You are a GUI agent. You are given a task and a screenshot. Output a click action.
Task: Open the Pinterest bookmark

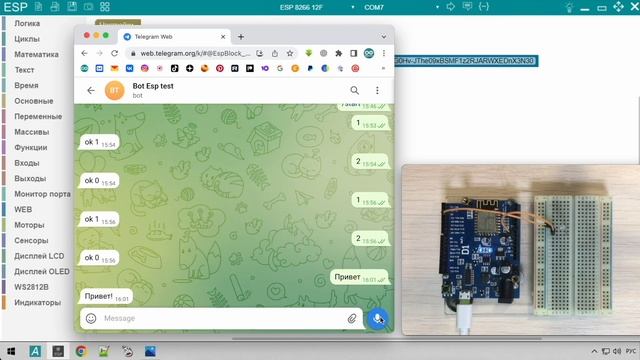pos(220,69)
